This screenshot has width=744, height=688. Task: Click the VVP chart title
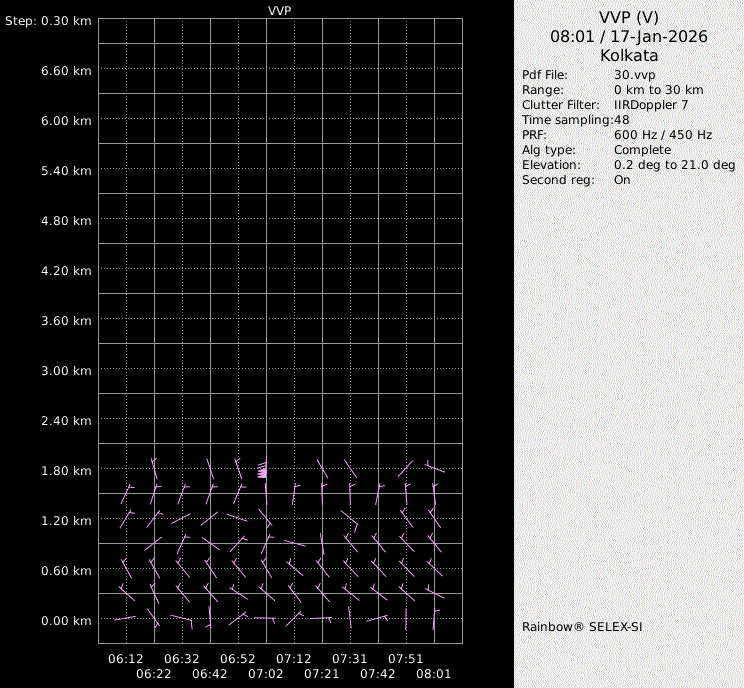280,10
